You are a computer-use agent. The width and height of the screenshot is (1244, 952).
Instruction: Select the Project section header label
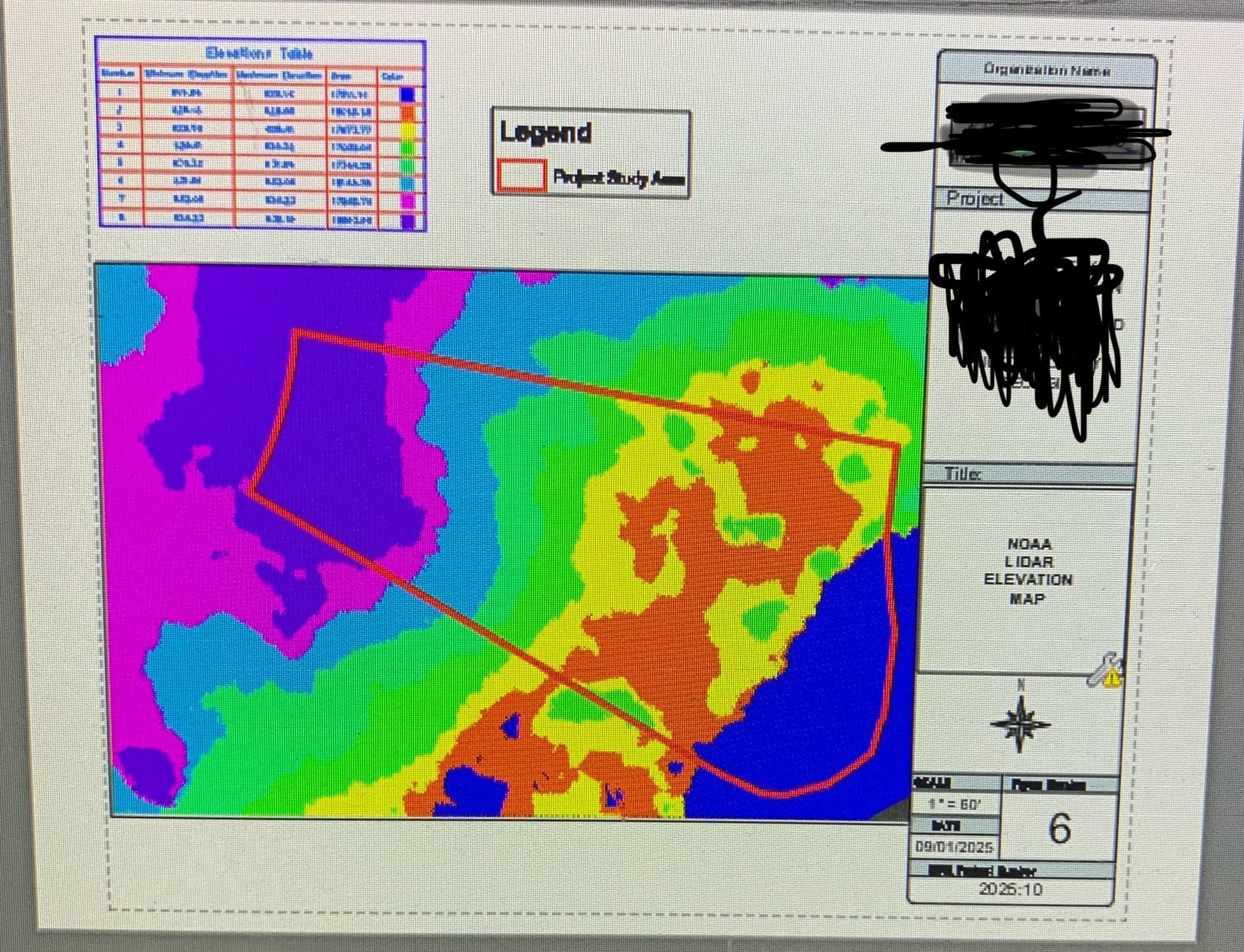coord(975,198)
